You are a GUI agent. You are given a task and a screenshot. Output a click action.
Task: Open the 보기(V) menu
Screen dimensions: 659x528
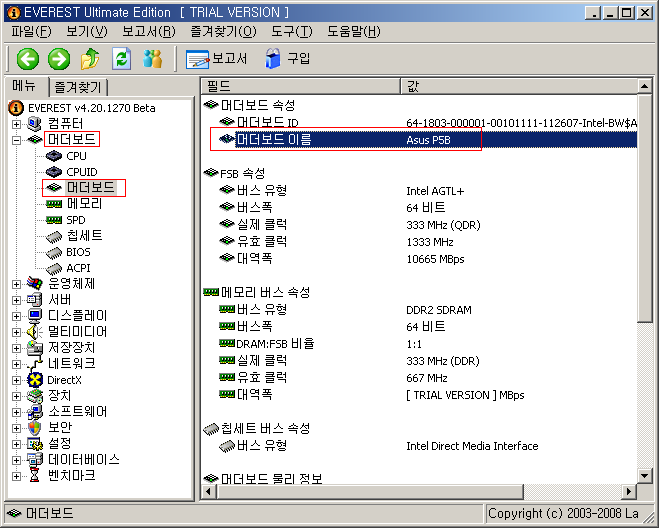pos(87,32)
